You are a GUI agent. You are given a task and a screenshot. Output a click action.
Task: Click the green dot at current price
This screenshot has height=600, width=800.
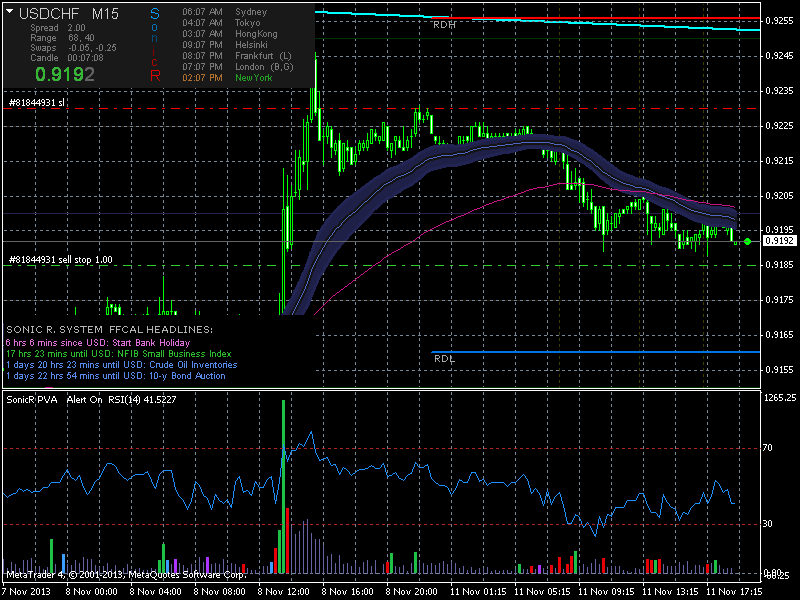(748, 240)
